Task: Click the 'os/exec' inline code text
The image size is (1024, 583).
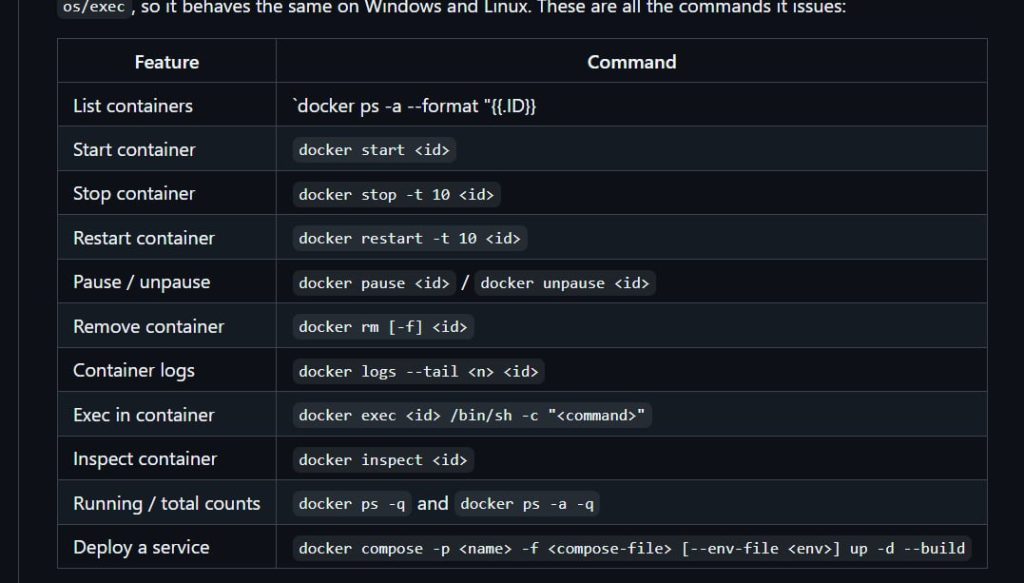Action: pos(94,8)
